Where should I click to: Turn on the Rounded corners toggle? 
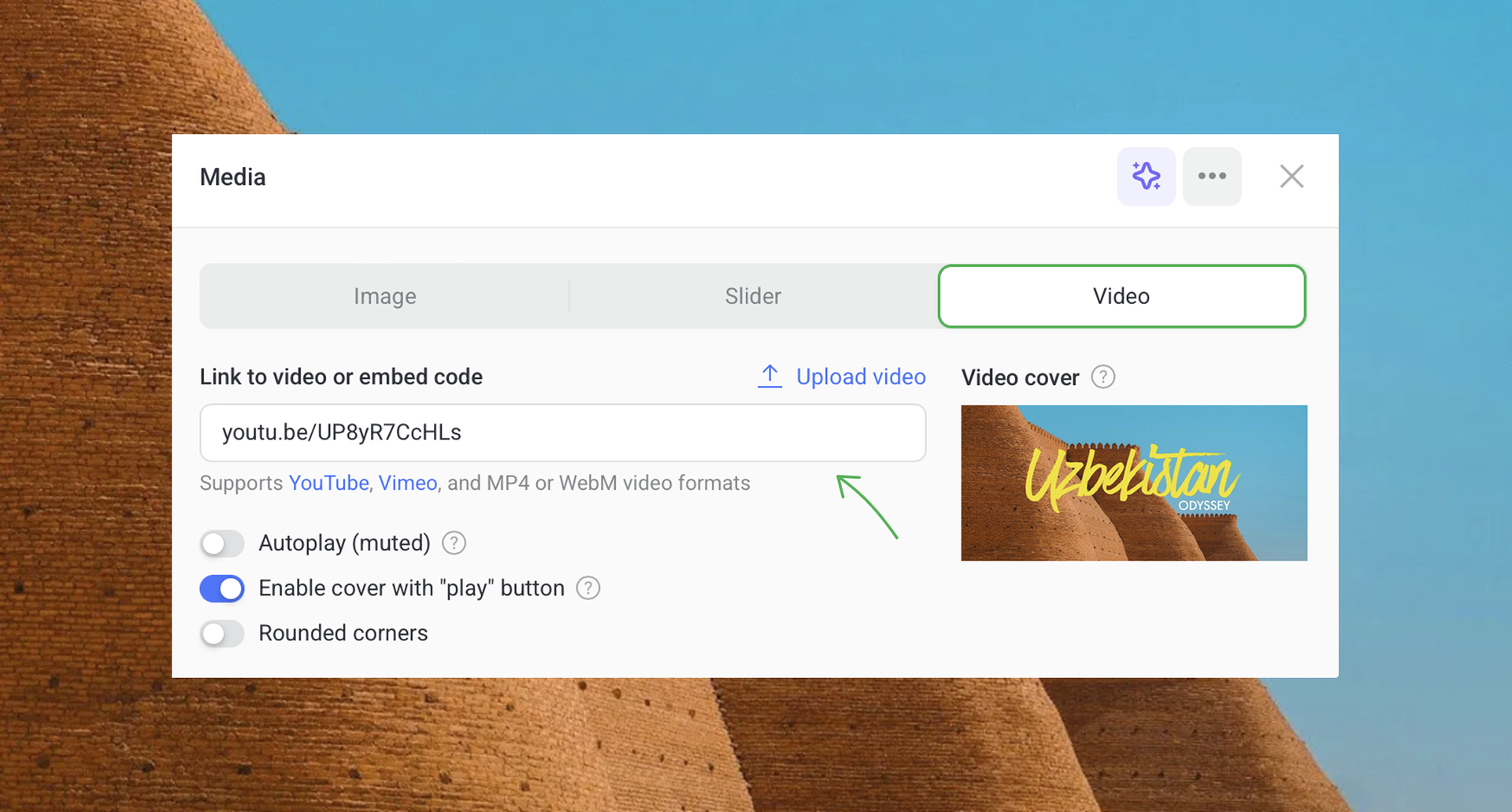pos(222,633)
